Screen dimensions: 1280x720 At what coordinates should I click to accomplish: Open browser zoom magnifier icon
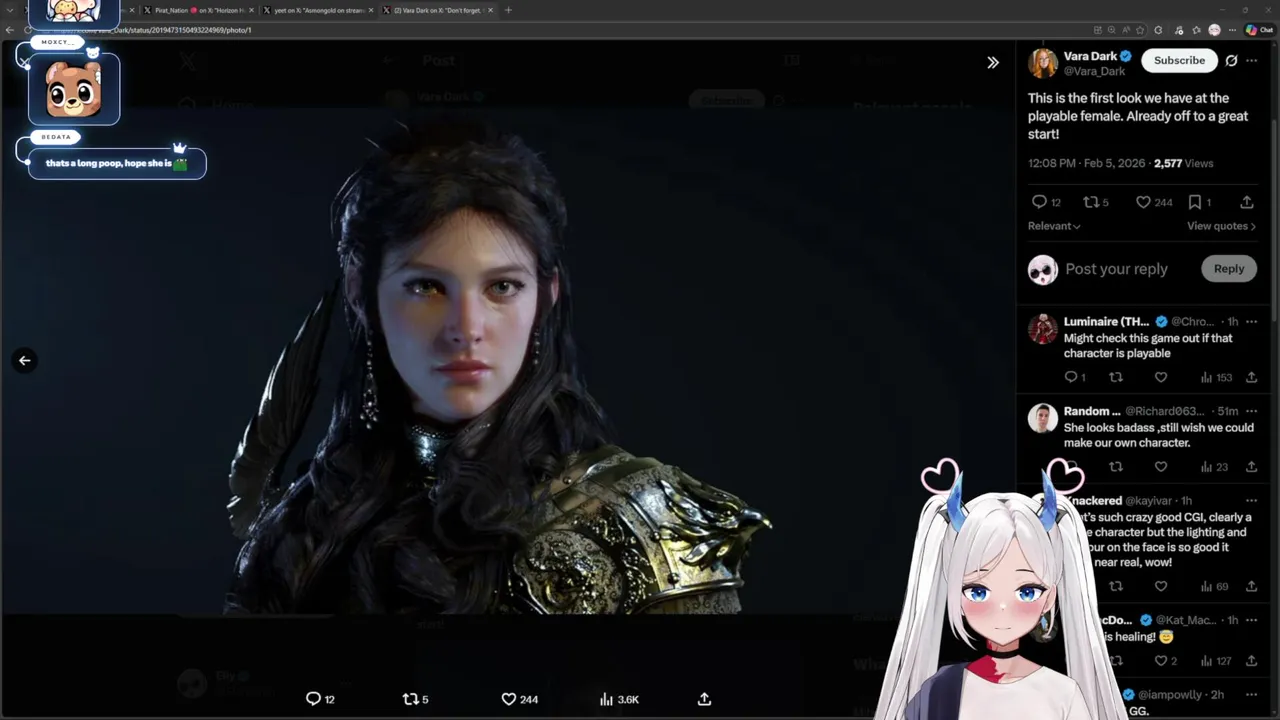pos(1111,30)
